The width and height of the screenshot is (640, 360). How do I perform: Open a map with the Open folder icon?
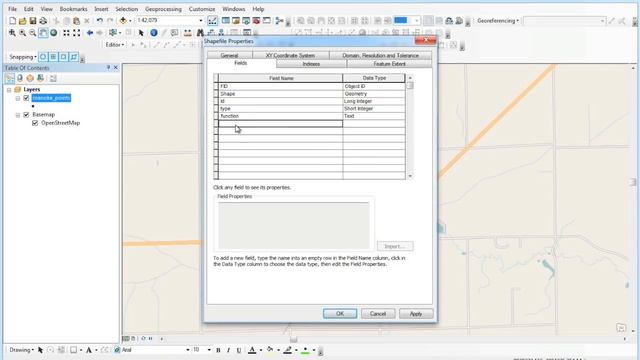point(23,20)
